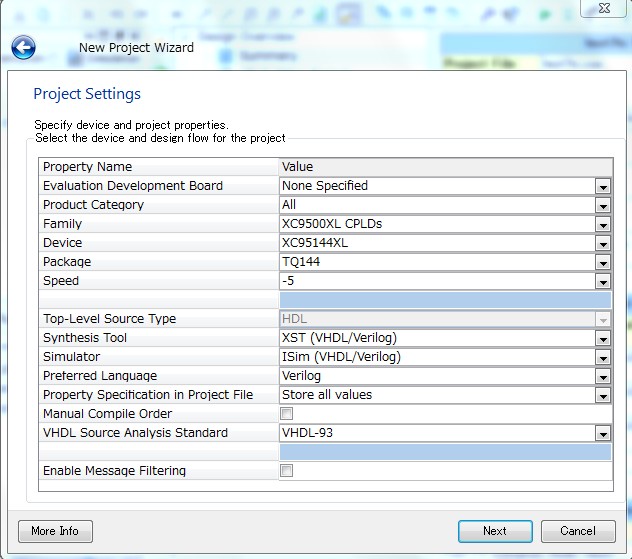Close the New Project Wizard window
The width and height of the screenshot is (632, 559).
603,8
